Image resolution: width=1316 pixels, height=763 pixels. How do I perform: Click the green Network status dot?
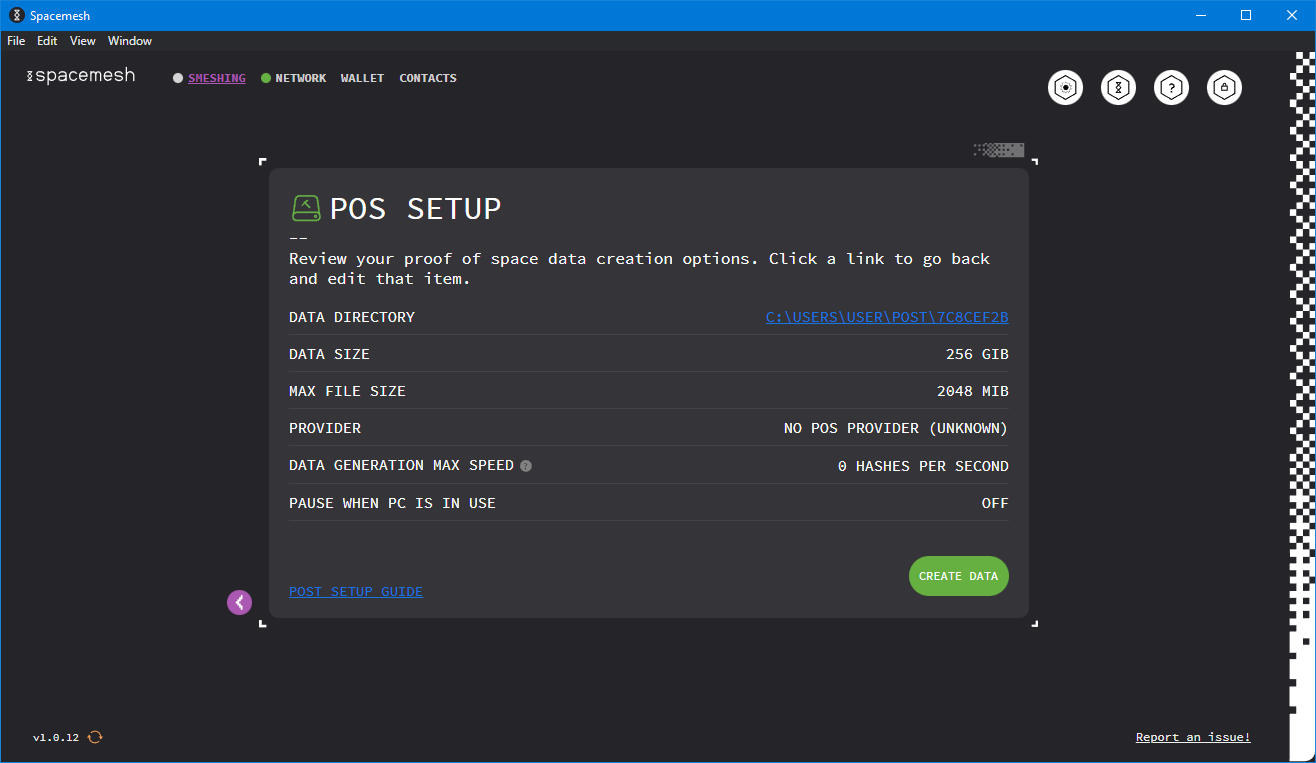pos(266,78)
